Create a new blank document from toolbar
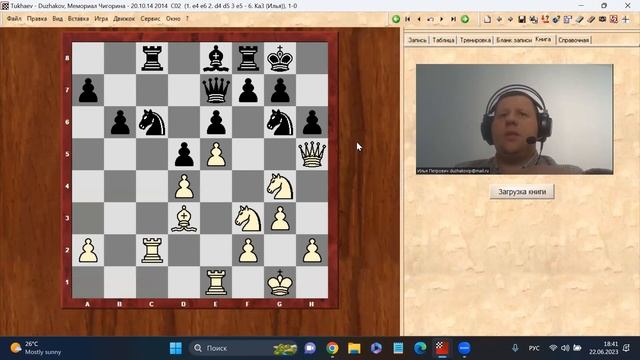Viewport: 640px width, 360px height. click(487, 19)
